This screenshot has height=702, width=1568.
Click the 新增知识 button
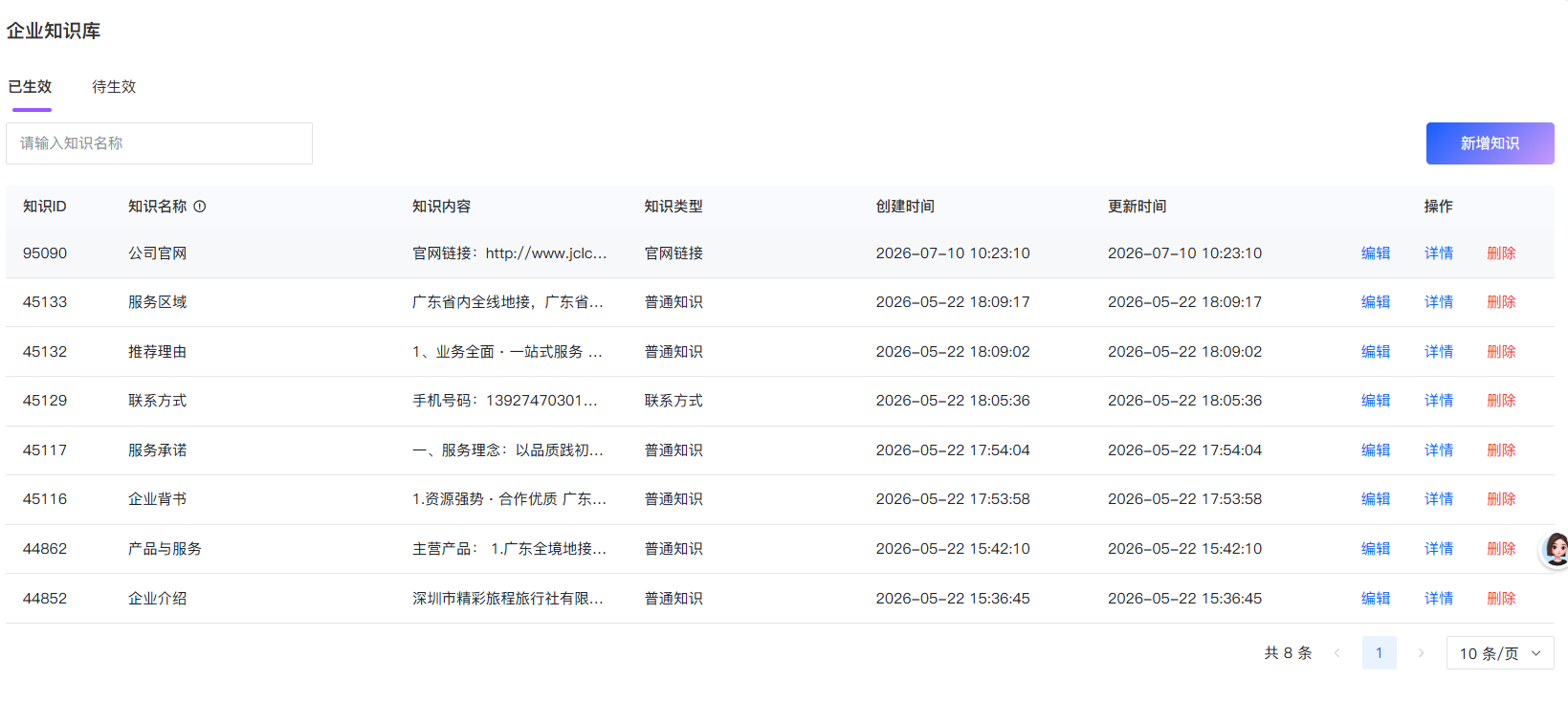click(1490, 143)
